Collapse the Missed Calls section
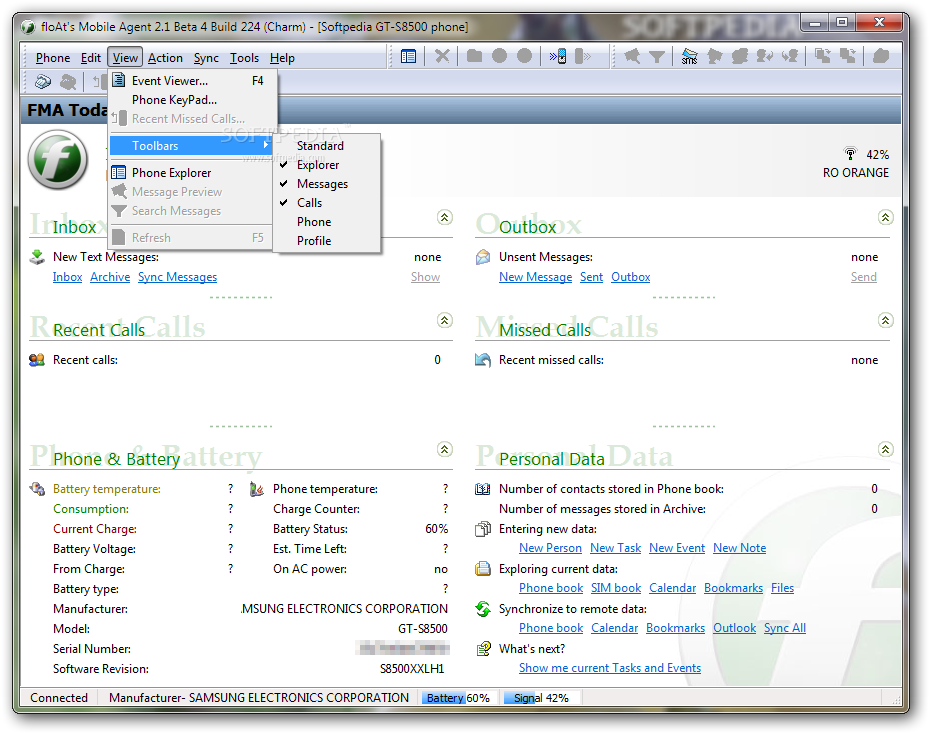 pyautogui.click(x=886, y=321)
